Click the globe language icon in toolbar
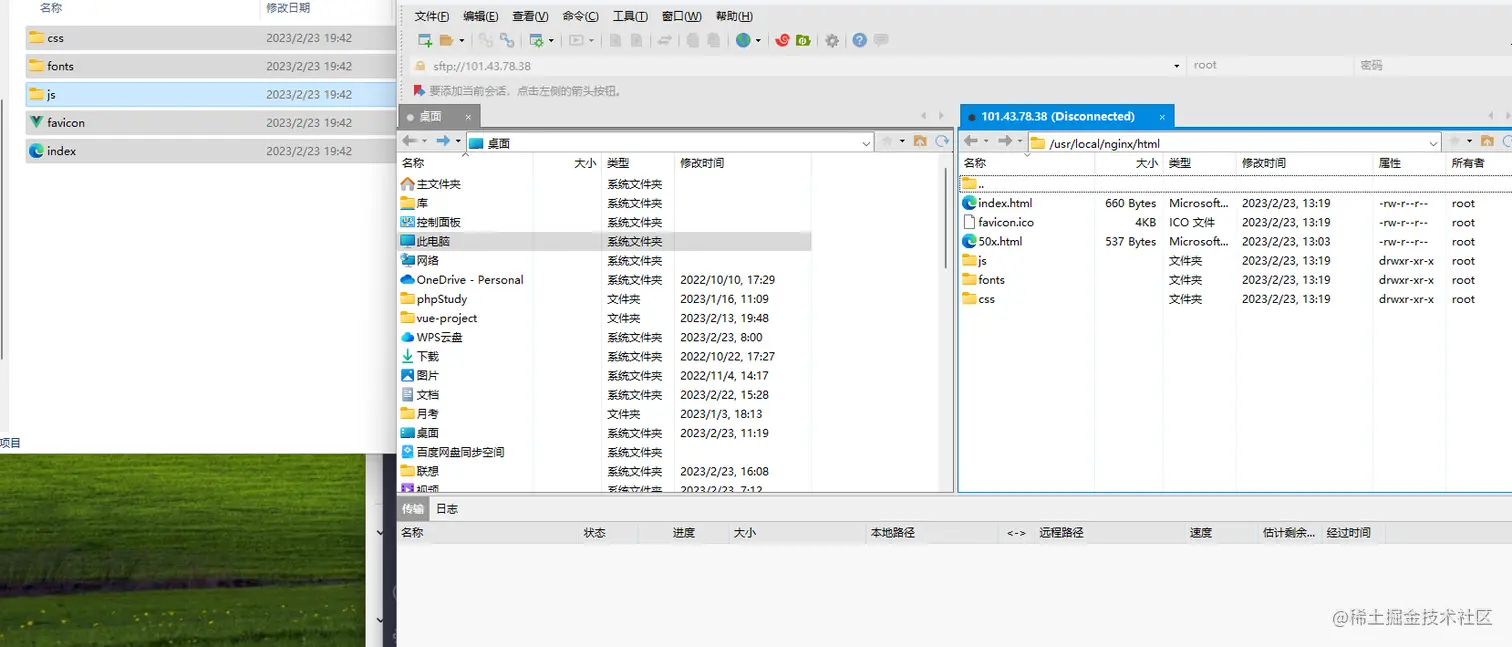The width and height of the screenshot is (1512, 647). pos(743,41)
